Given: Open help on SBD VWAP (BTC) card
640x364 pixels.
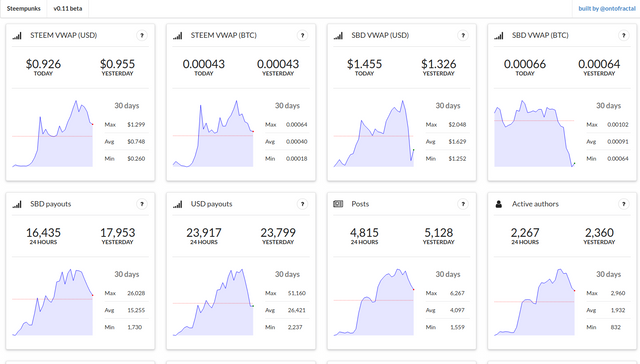Looking at the screenshot, I should [x=624, y=36].
